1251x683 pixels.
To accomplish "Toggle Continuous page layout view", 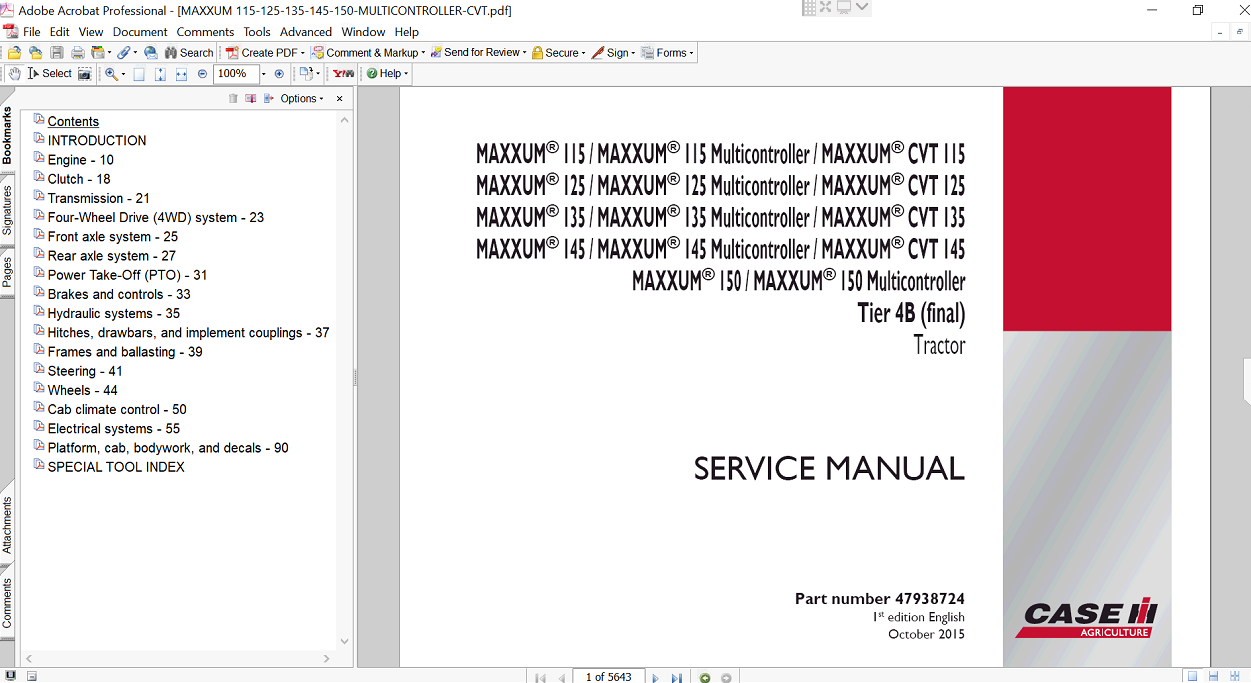I will pyautogui.click(x=1213, y=677).
